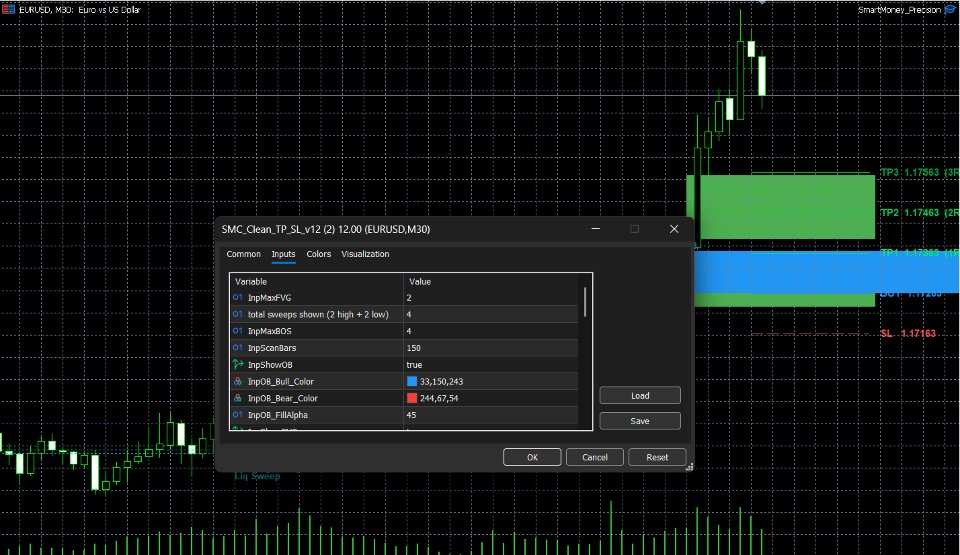Click the inputs list vertical scrollbar thumb

click(x=585, y=302)
